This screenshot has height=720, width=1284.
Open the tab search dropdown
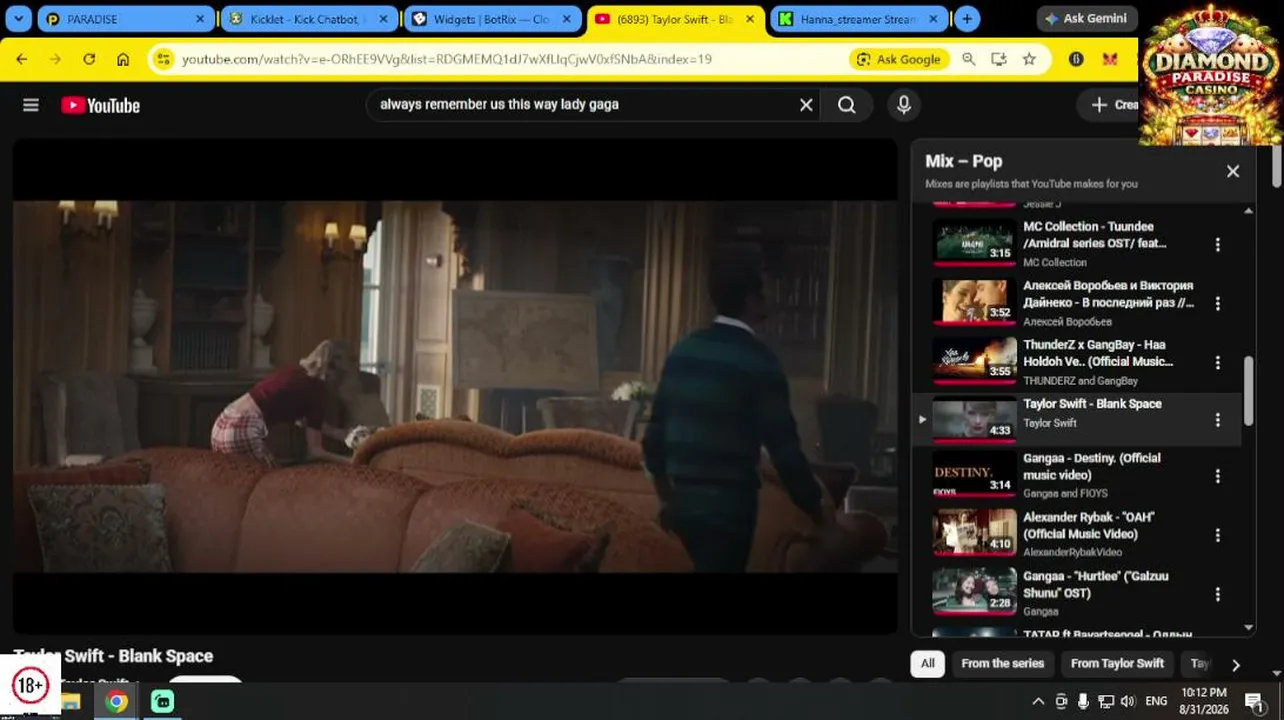click(18, 18)
